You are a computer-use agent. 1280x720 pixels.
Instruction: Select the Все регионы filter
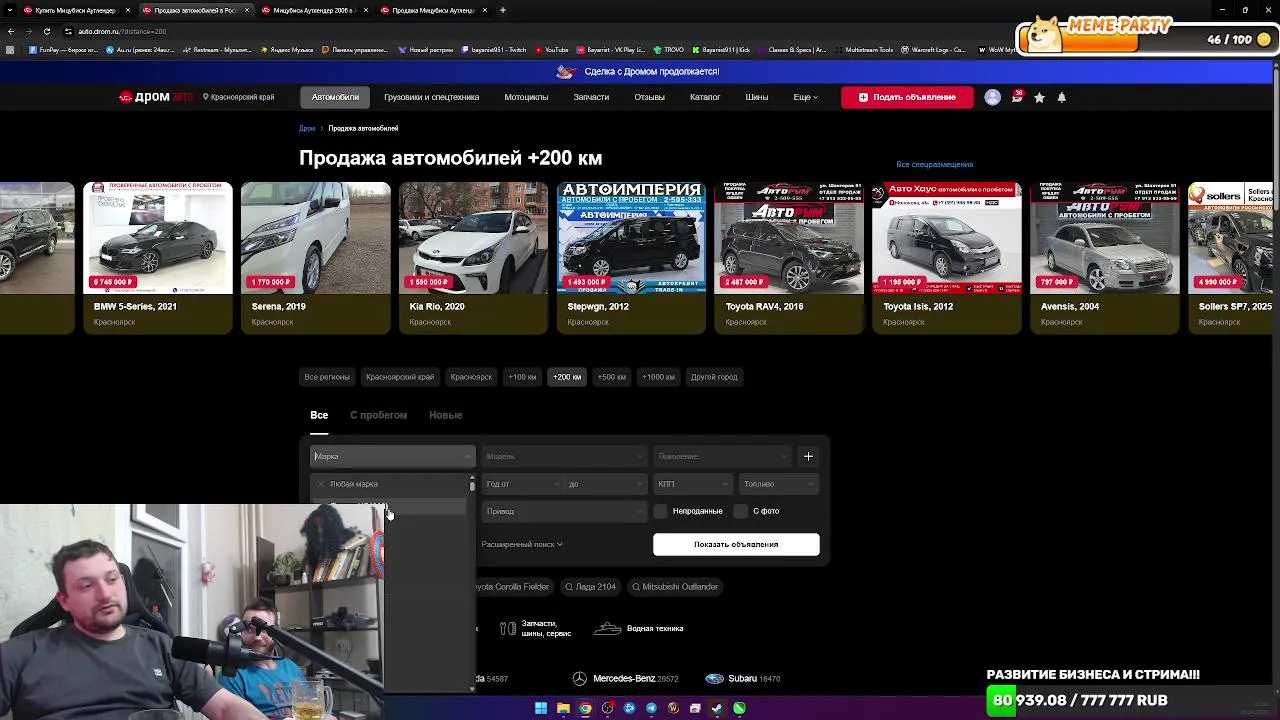coord(327,377)
